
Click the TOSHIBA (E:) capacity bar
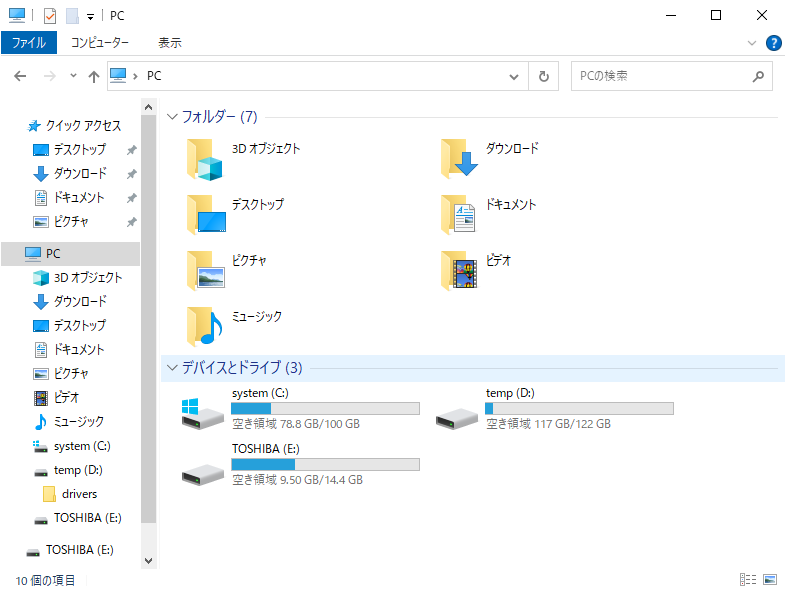click(325, 465)
